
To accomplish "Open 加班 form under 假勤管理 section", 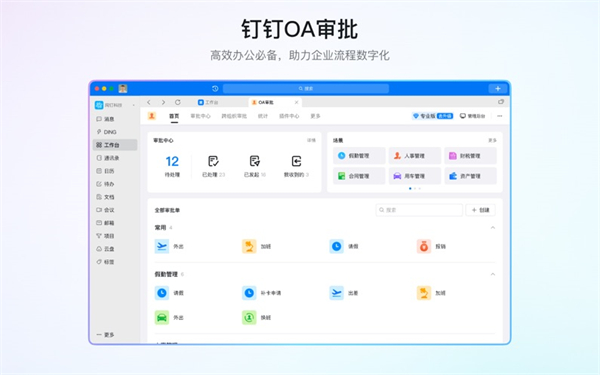I will click(431, 293).
